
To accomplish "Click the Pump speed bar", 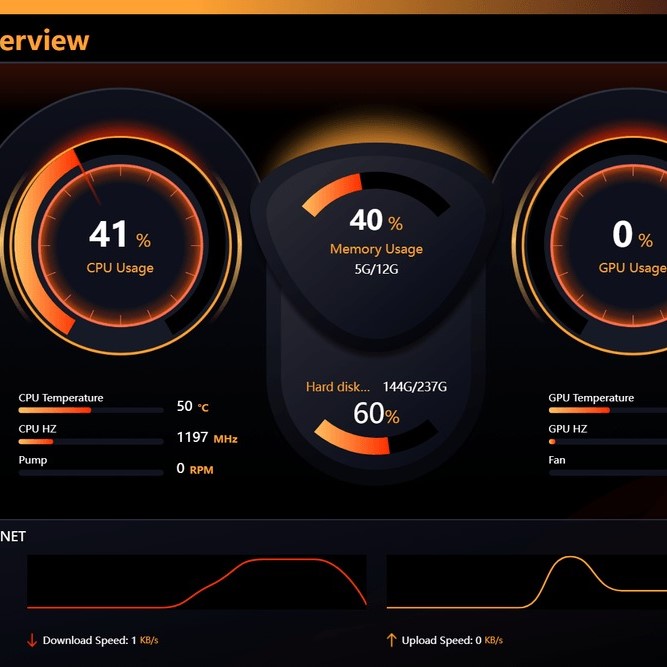I will tap(91, 472).
